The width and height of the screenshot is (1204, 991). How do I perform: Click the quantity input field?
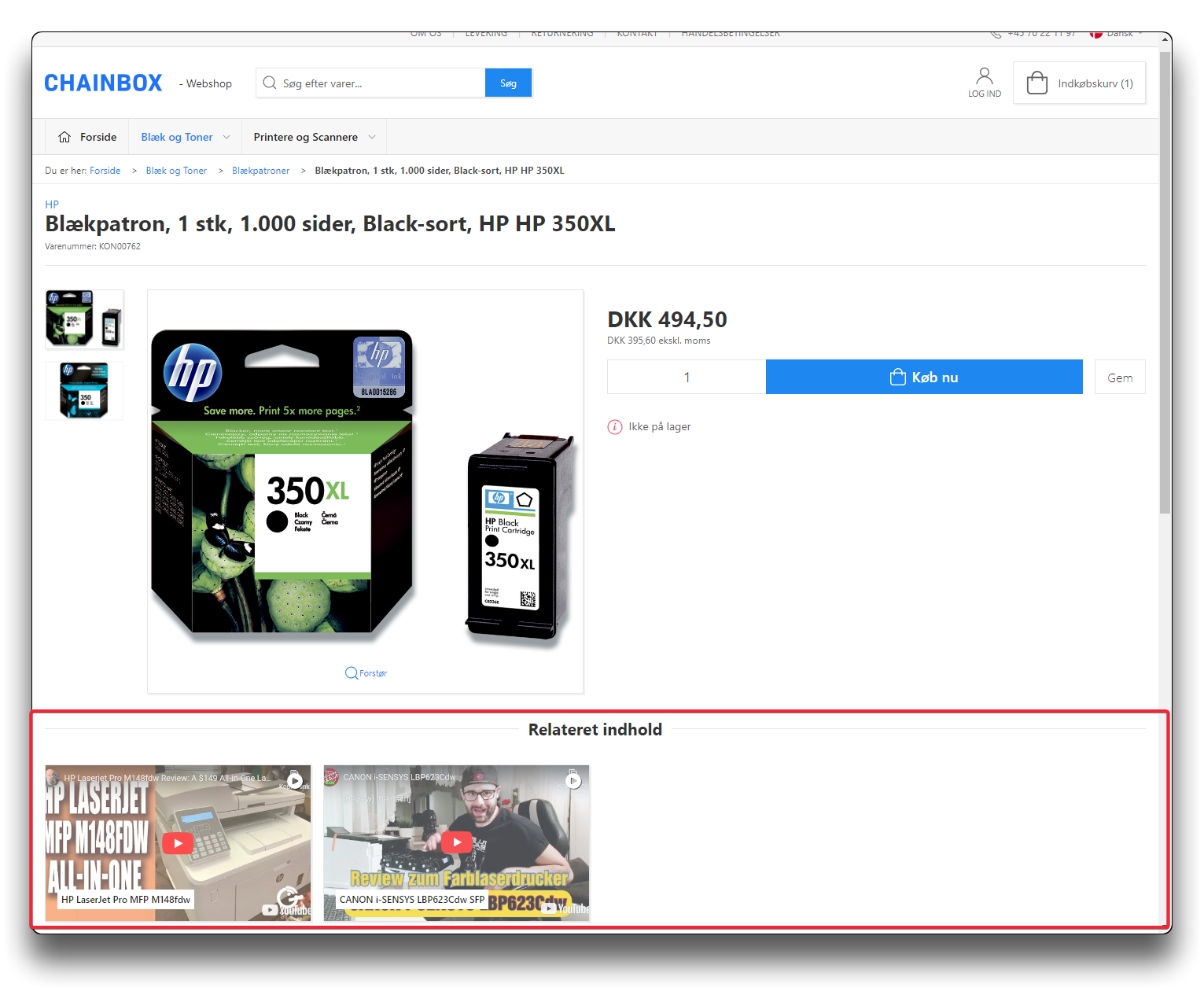(686, 378)
